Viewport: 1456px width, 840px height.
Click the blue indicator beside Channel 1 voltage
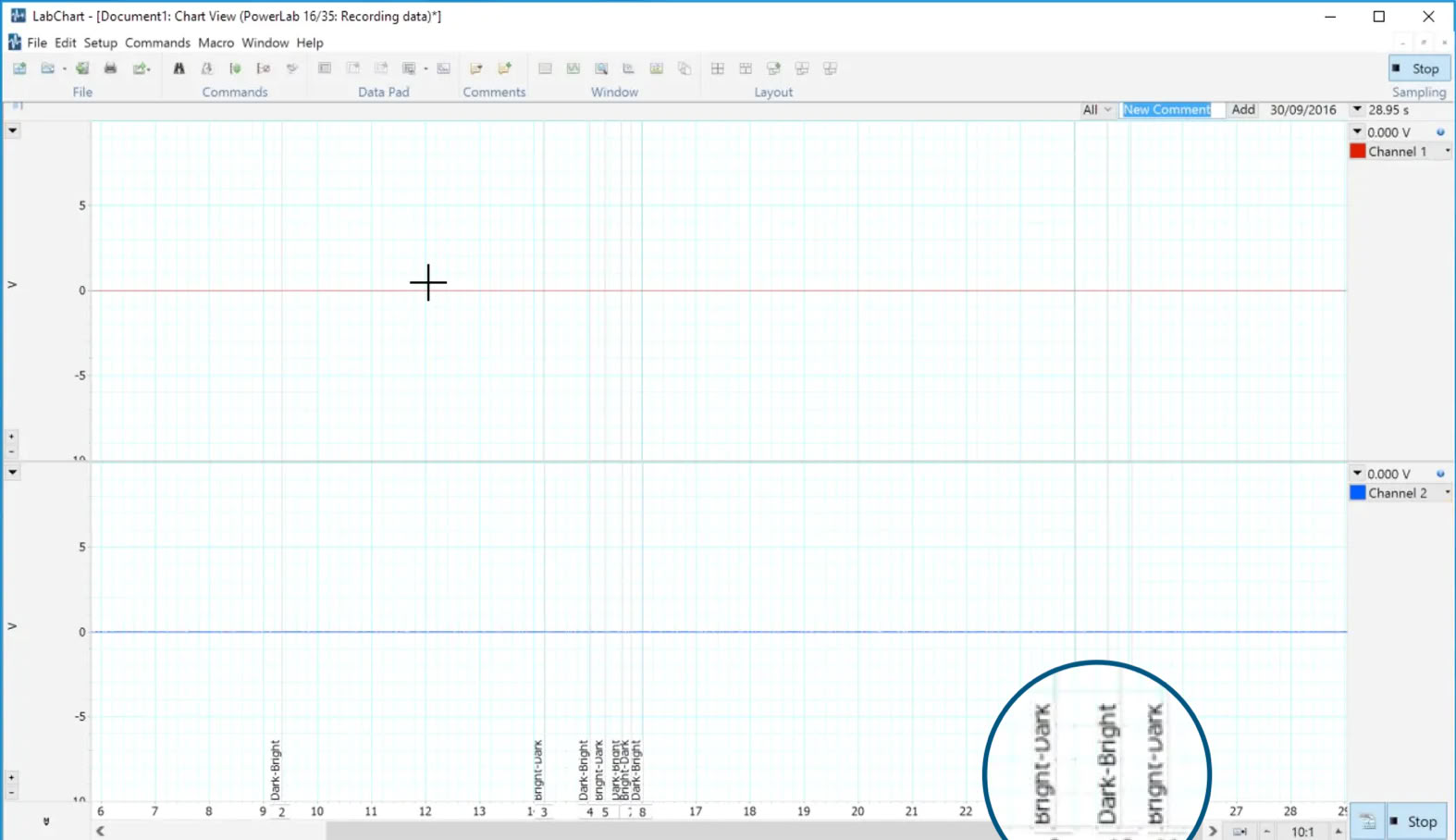click(1440, 132)
